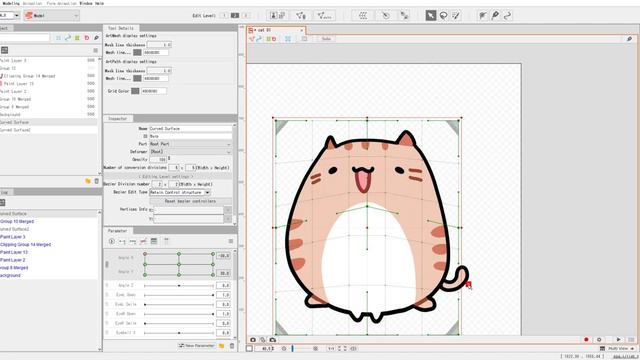Viewport: 640px width, 360px height.
Task: Delete parameter using trash icon
Action: click(232, 346)
